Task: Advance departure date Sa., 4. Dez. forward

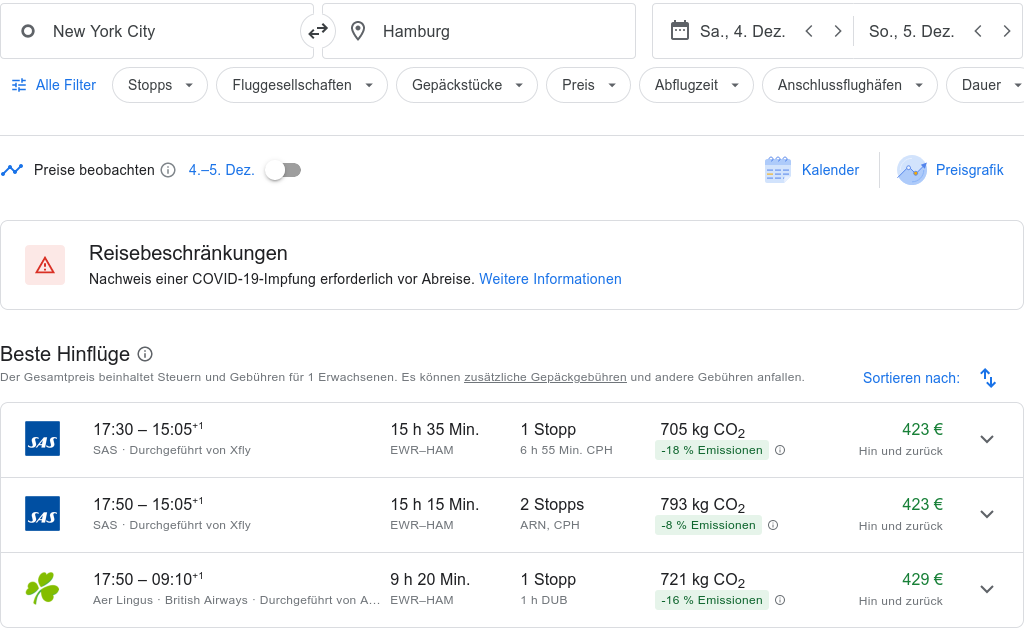Action: [838, 31]
